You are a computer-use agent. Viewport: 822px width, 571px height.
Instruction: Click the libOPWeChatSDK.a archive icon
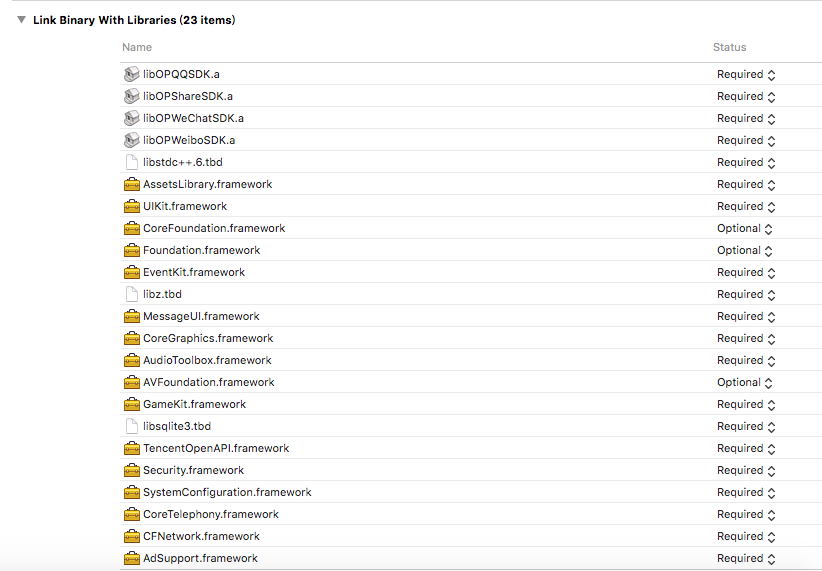[x=131, y=118]
